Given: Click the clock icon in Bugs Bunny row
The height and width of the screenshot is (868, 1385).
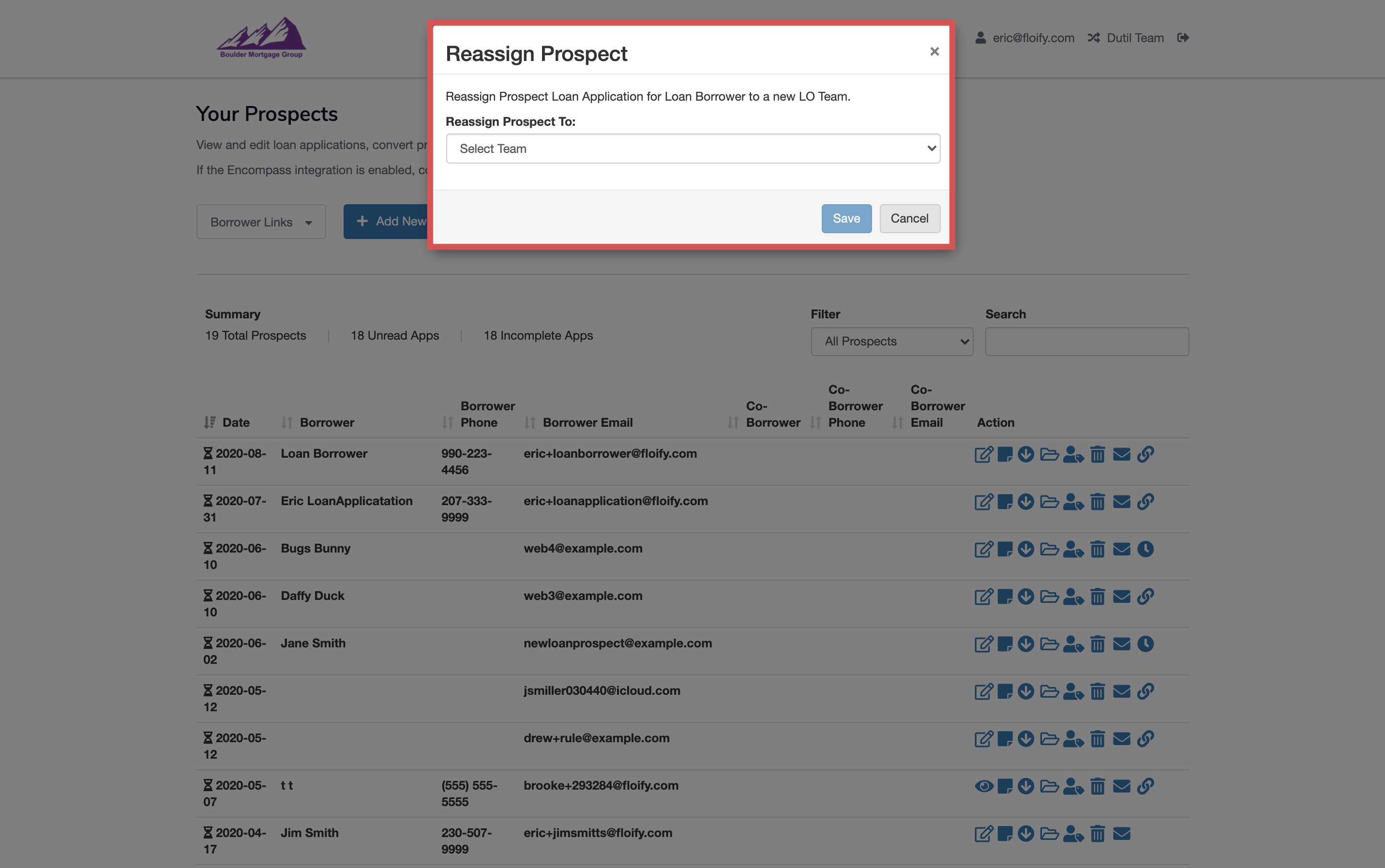Looking at the screenshot, I should [x=1145, y=549].
